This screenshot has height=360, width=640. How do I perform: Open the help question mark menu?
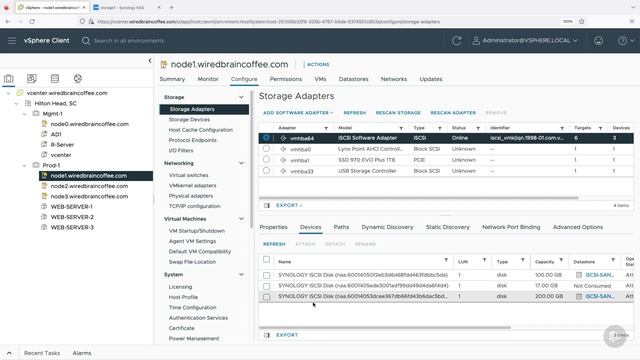coord(625,40)
